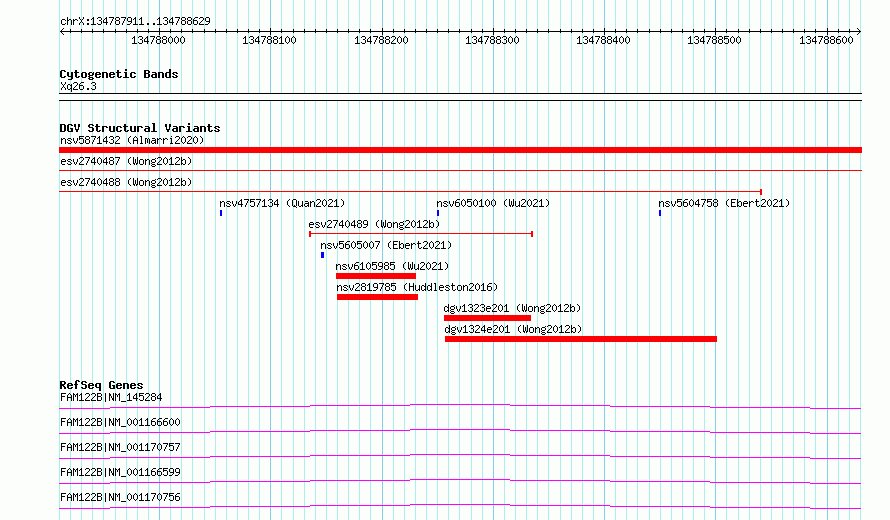Screen dimensions: 890x520
Task: Click the left arrow of the ruler
Action: point(62,31)
